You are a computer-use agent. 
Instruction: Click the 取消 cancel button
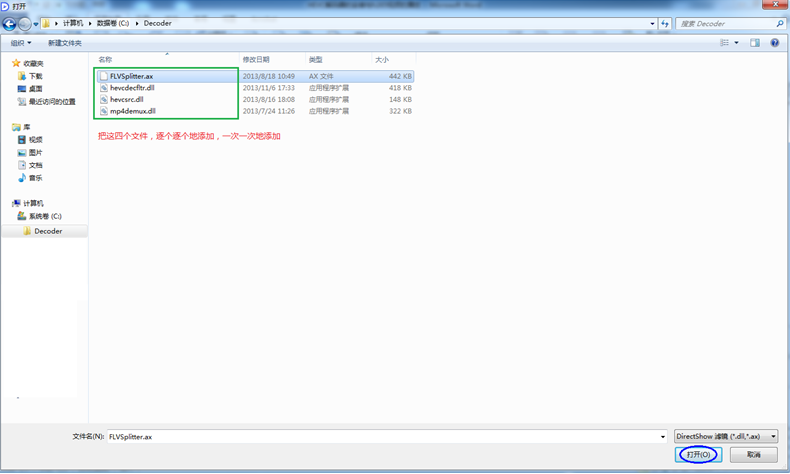tap(753, 455)
